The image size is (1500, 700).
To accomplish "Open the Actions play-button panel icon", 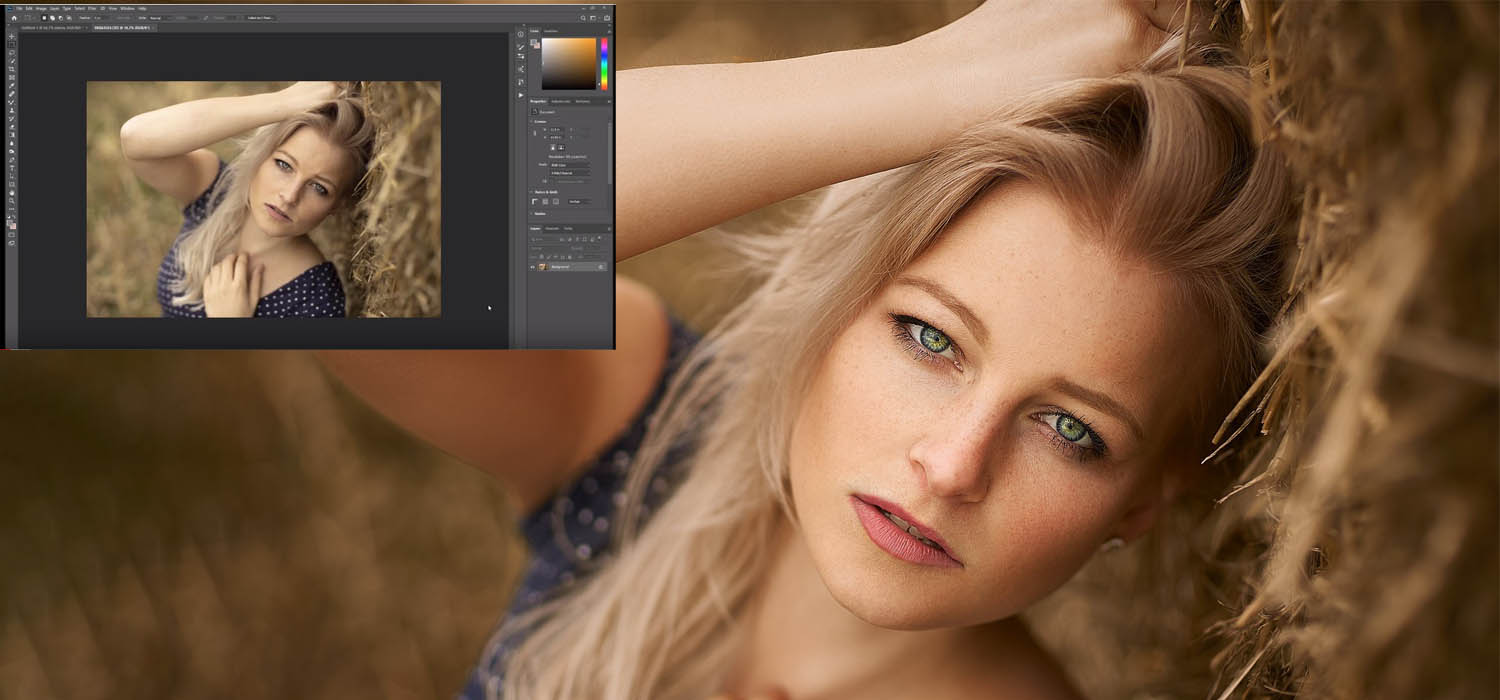I will (x=521, y=95).
